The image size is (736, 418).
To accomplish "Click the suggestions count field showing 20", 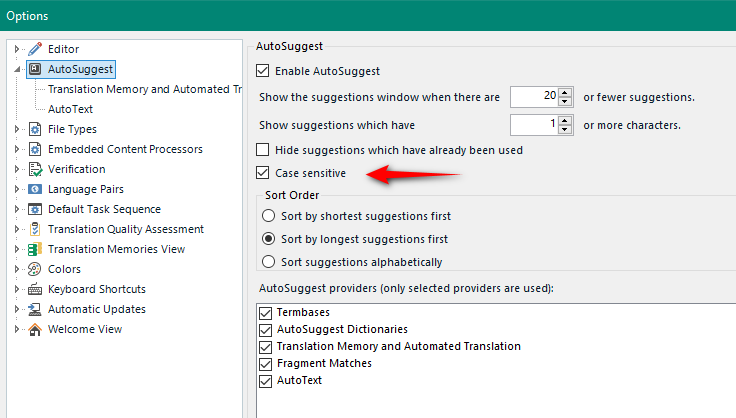I will (535, 97).
